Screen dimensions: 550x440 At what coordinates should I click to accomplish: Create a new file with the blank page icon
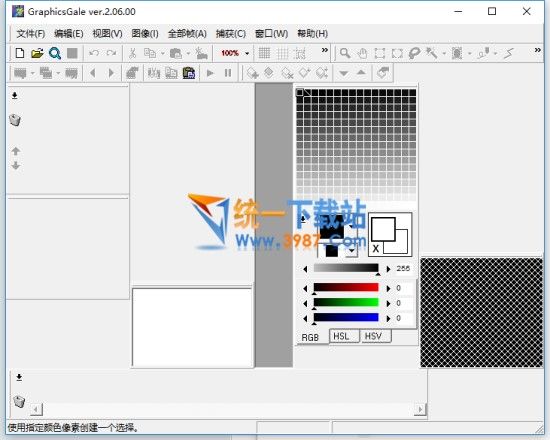coord(20,53)
